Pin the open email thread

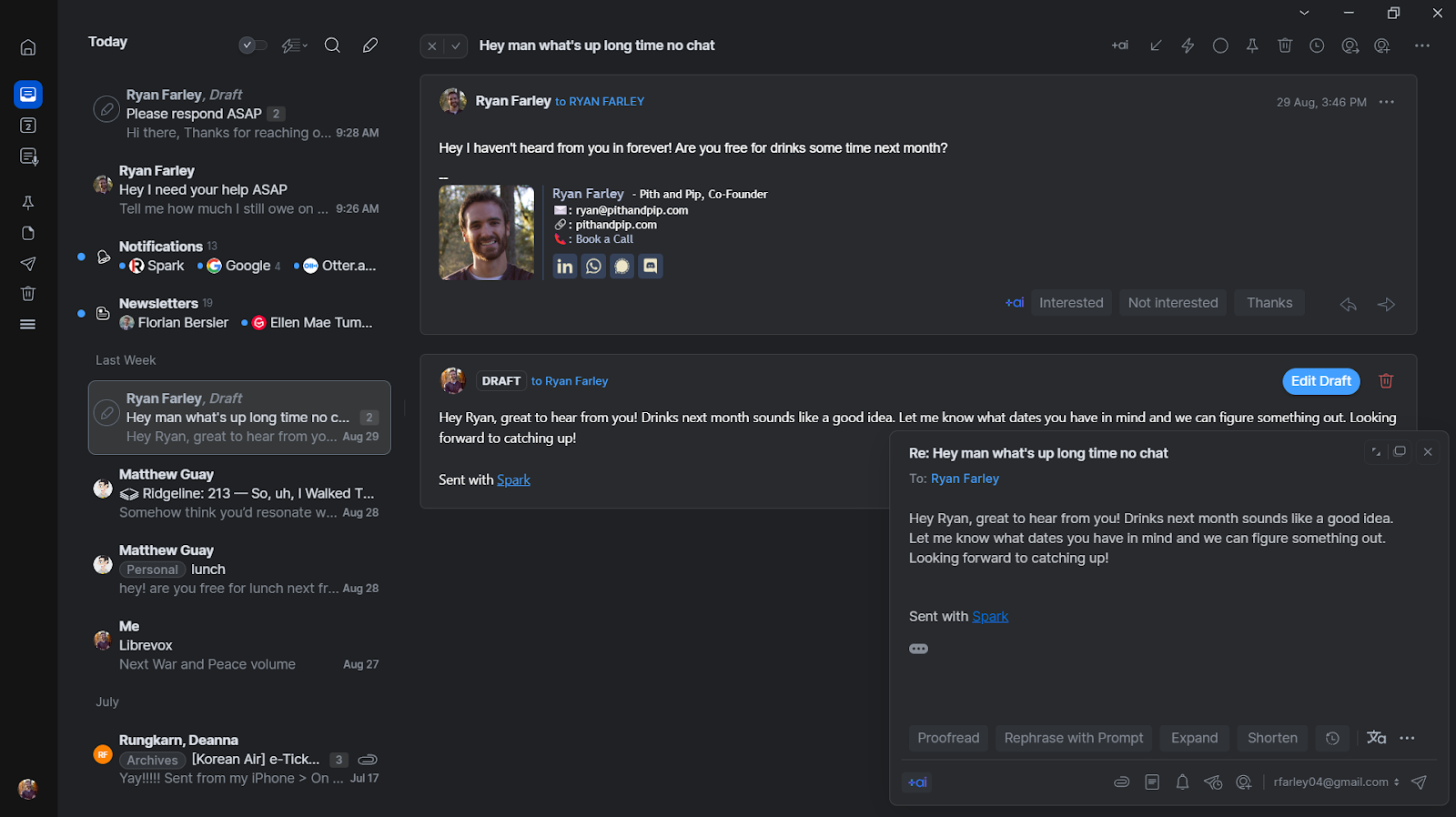pyautogui.click(x=1252, y=45)
